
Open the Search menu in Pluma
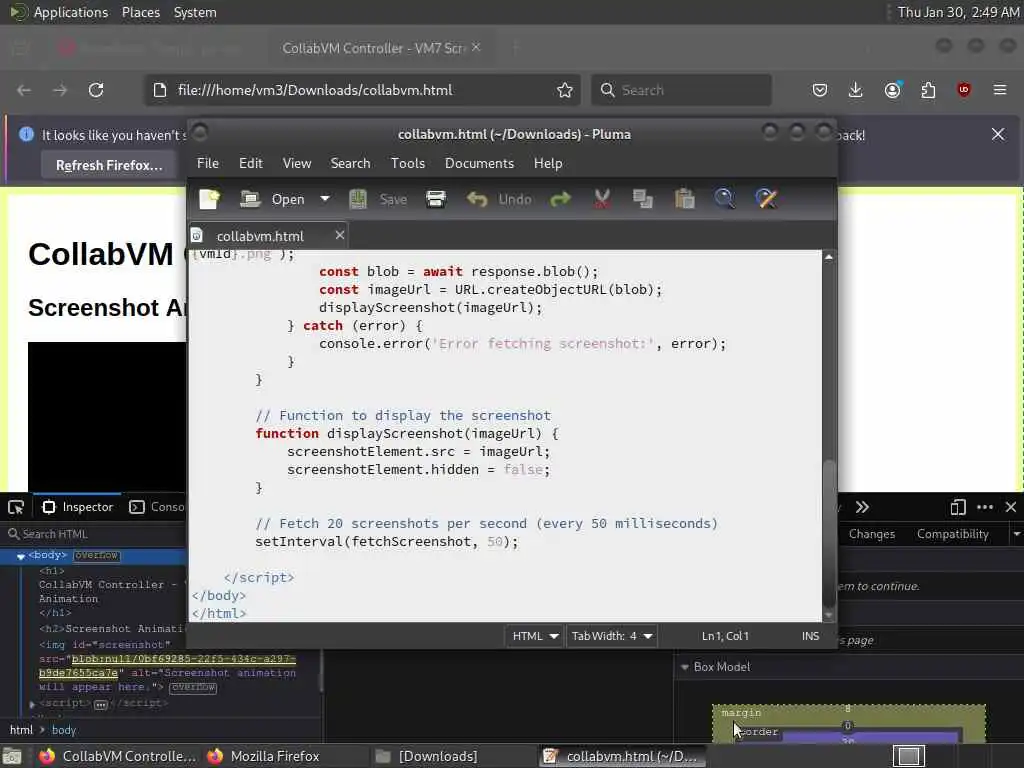click(x=350, y=163)
